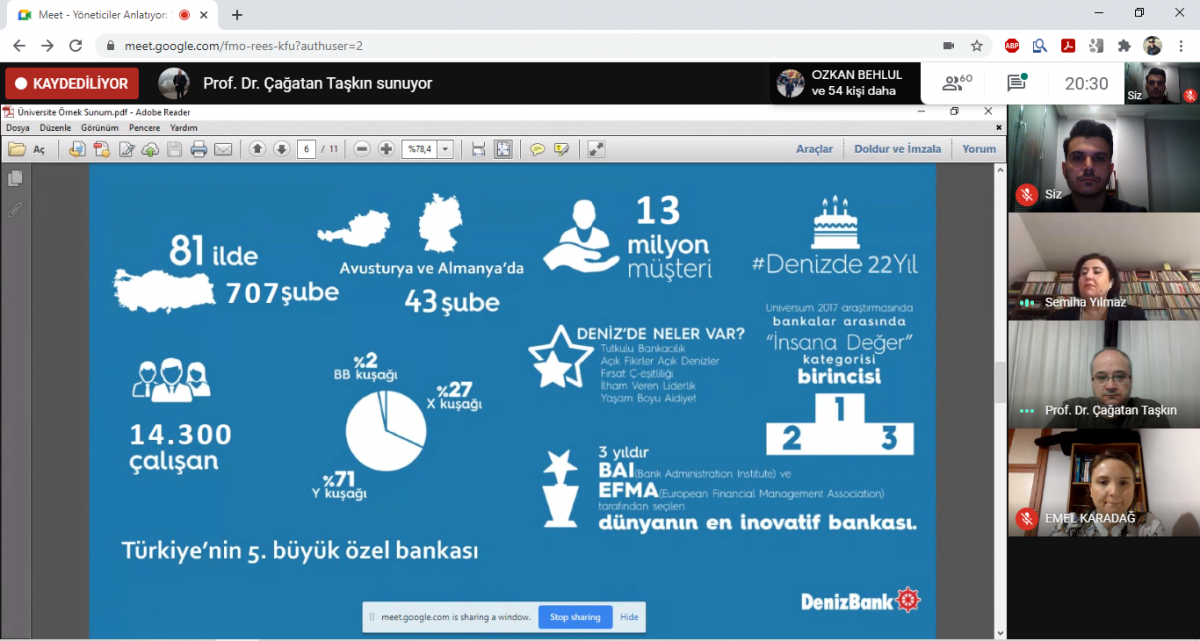The width and height of the screenshot is (1200, 641).
Task: Click the Adobe Reader open file folder icon
Action: [x=16, y=149]
